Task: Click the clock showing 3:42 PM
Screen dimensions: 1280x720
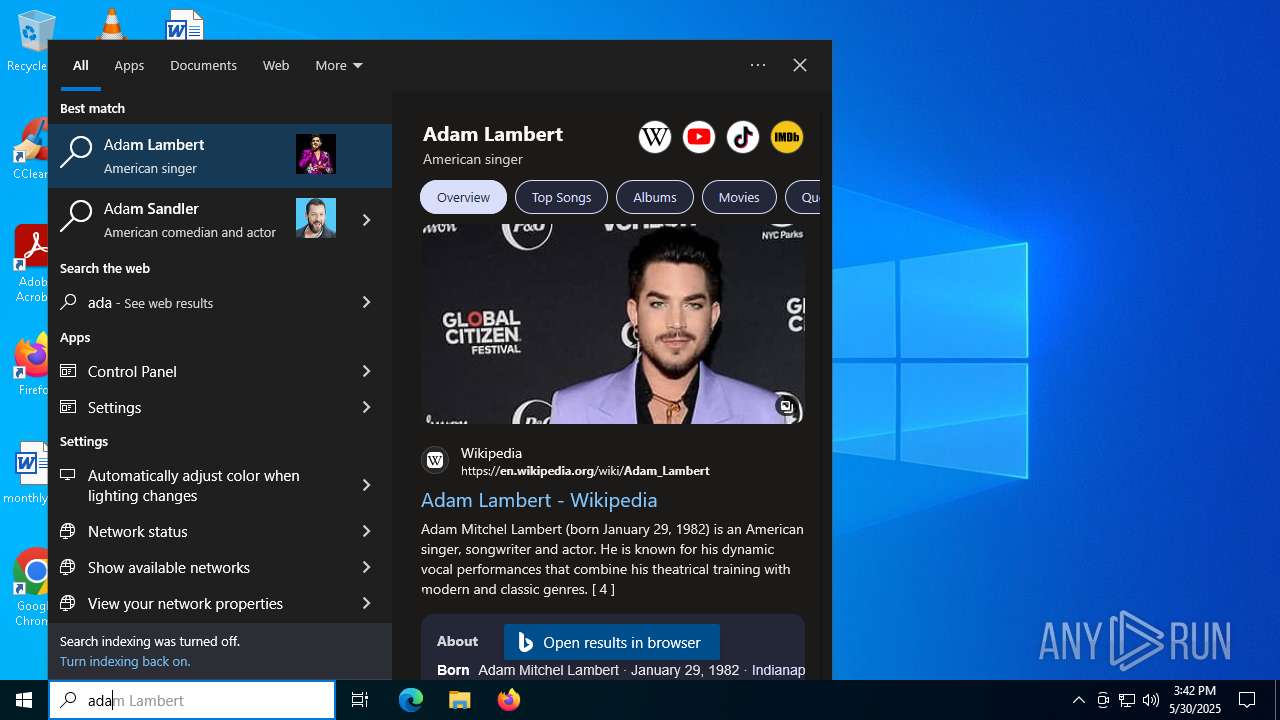Action: (1197, 700)
